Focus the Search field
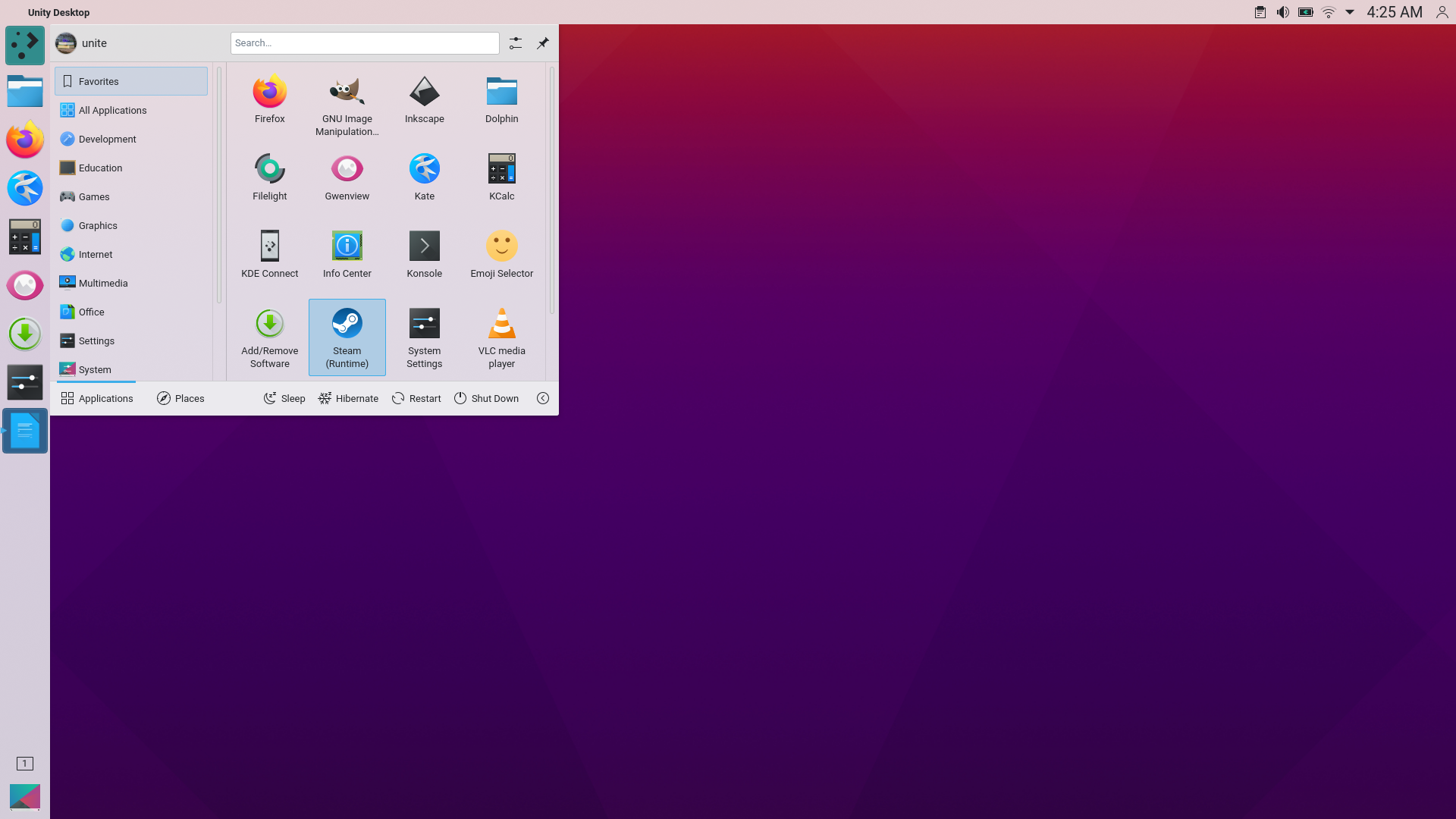Viewport: 1456px width, 819px height. (x=365, y=43)
